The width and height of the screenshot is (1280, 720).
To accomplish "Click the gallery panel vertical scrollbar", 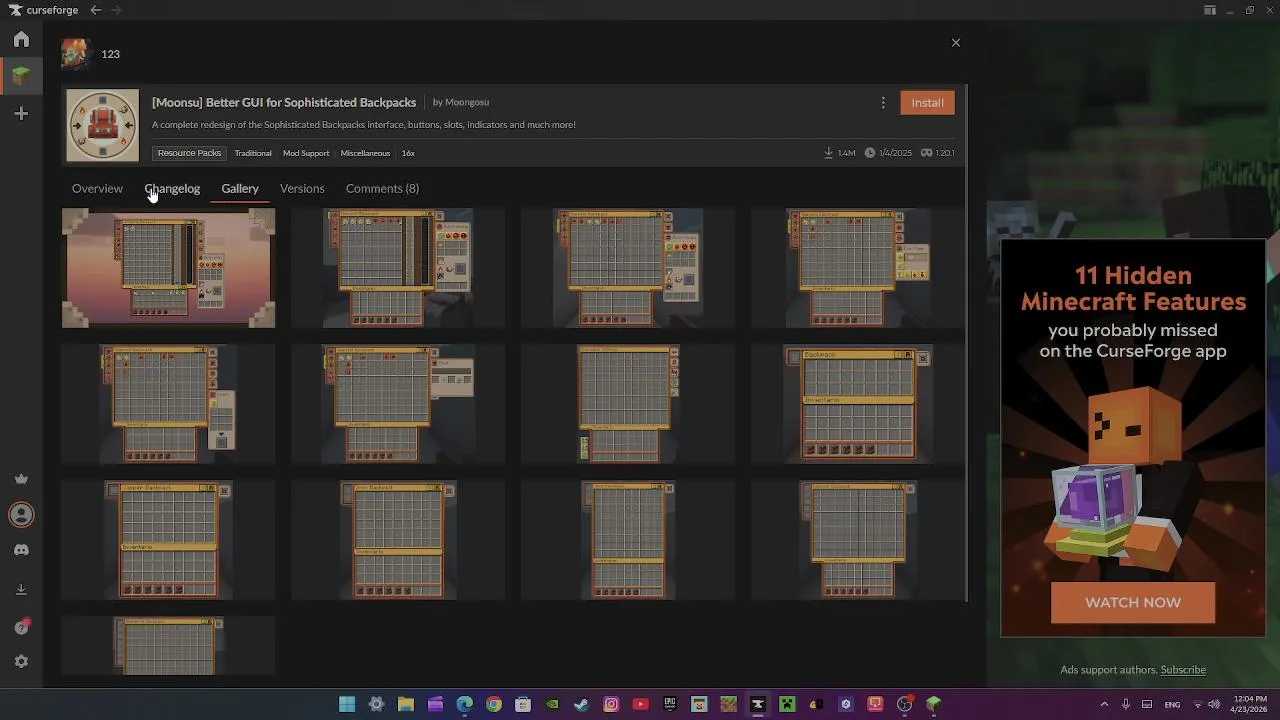I will [966, 343].
